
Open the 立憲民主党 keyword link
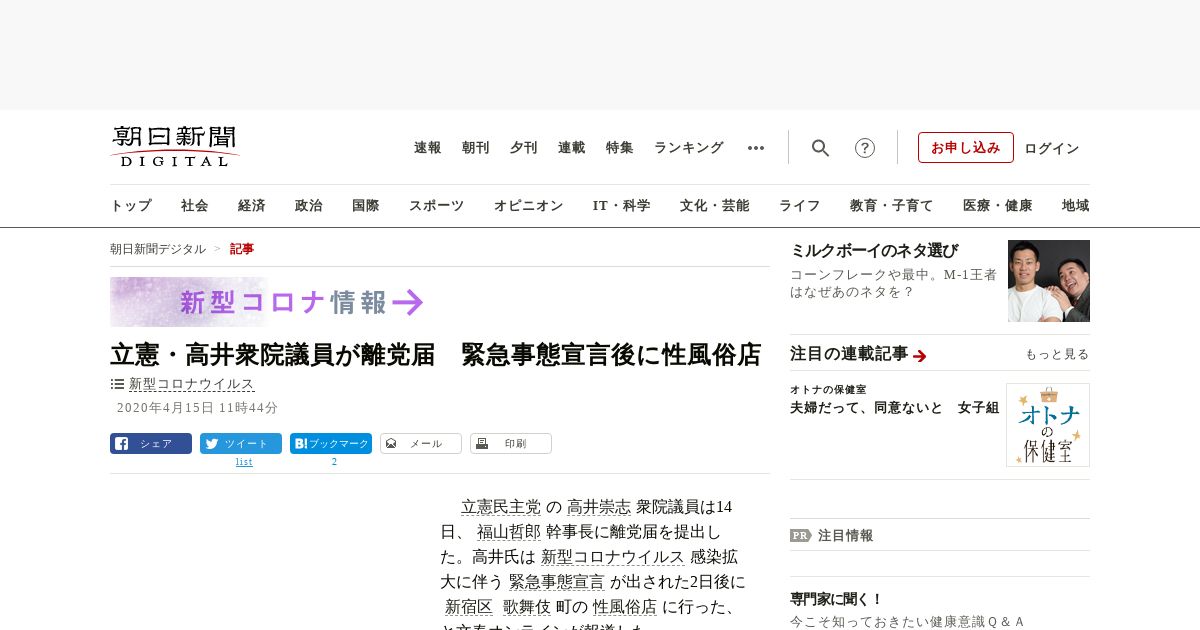501,507
